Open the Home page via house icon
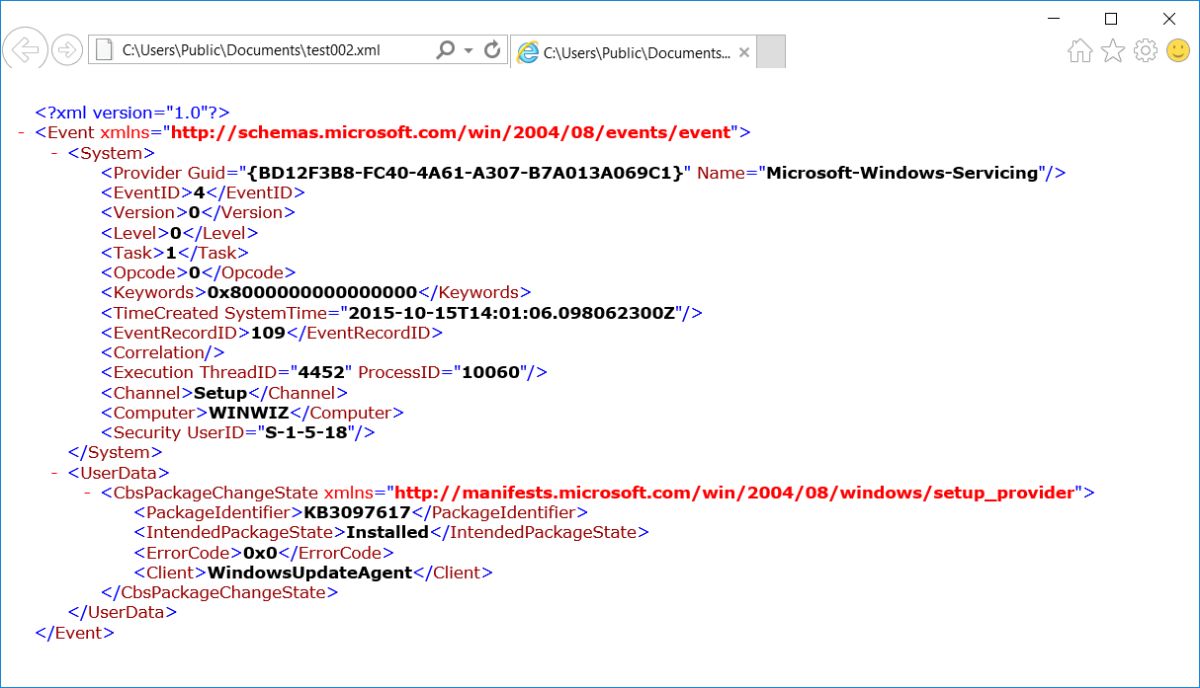The height and width of the screenshot is (688, 1200). coord(1080,51)
